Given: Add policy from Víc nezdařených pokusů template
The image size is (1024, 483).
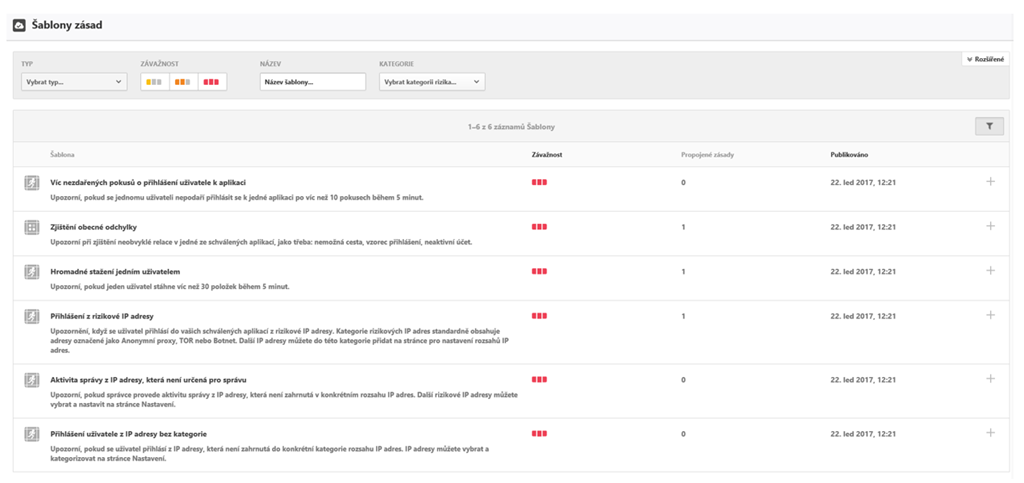Looking at the screenshot, I should [990, 181].
